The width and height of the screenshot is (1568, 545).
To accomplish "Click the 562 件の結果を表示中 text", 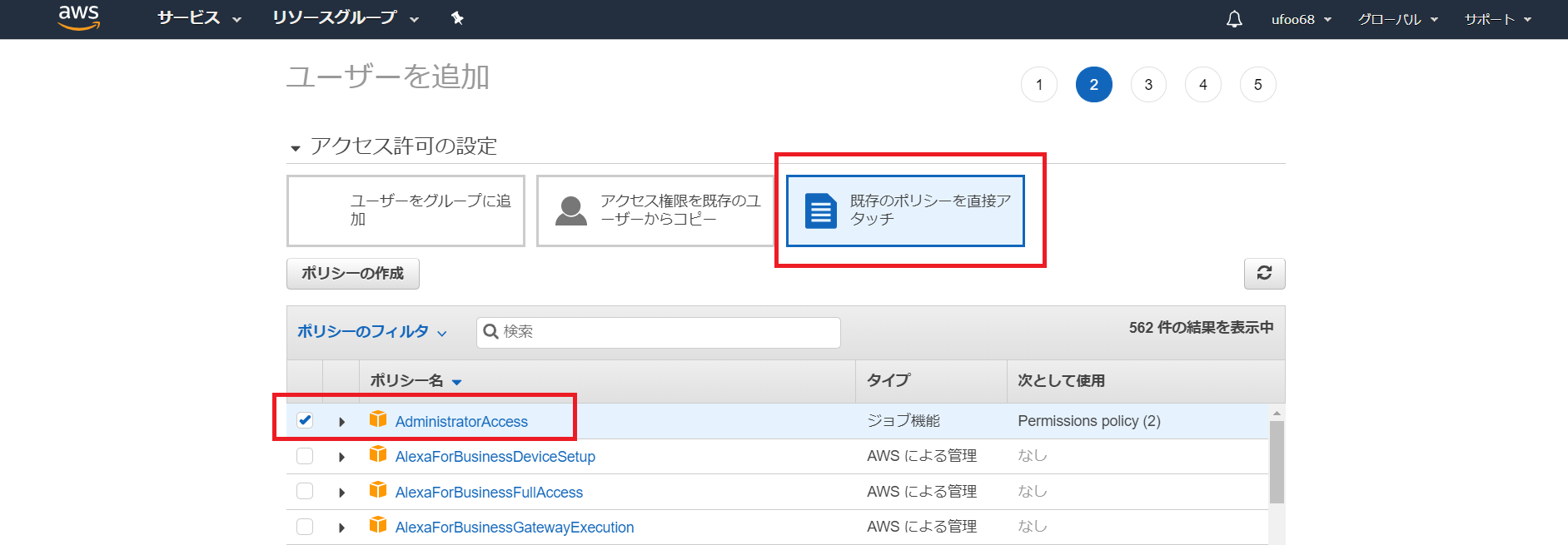I will (1201, 327).
